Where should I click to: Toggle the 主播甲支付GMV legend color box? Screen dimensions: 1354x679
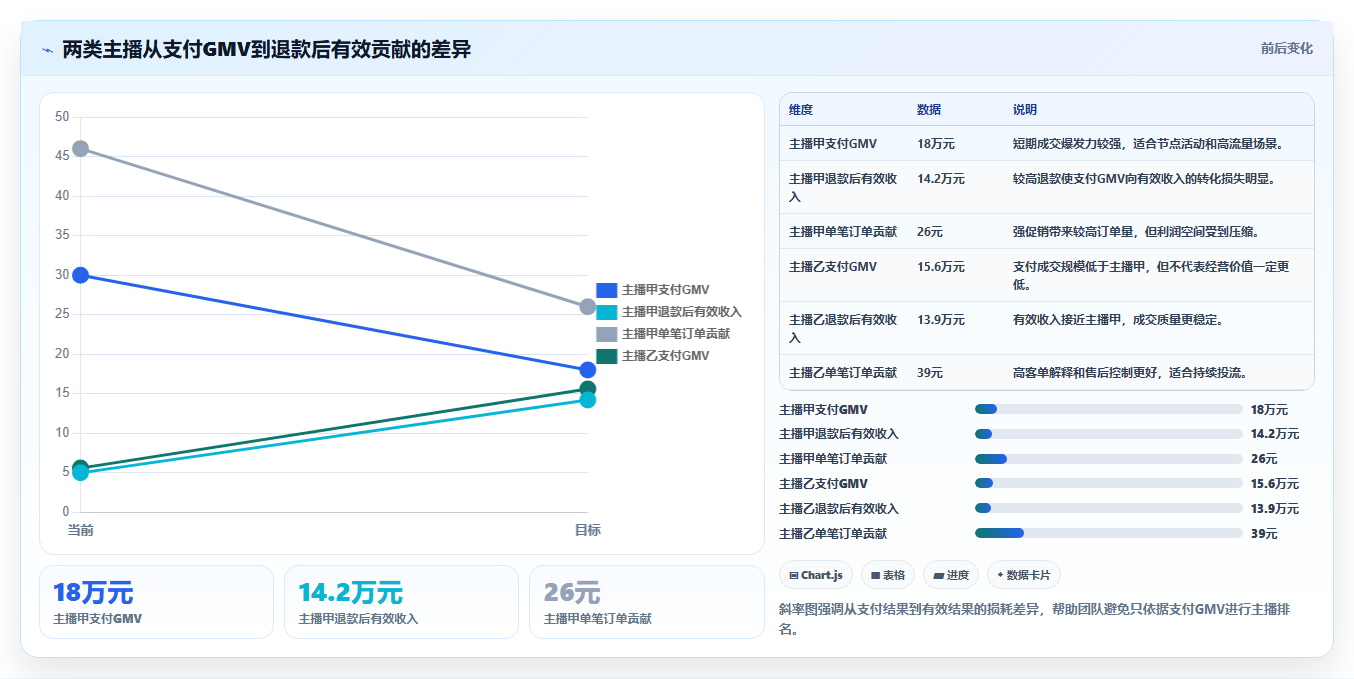click(606, 290)
